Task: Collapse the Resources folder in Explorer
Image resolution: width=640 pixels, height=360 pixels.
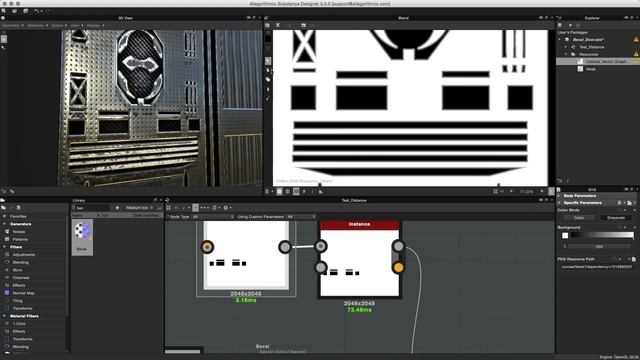Action: pyautogui.click(x=567, y=54)
